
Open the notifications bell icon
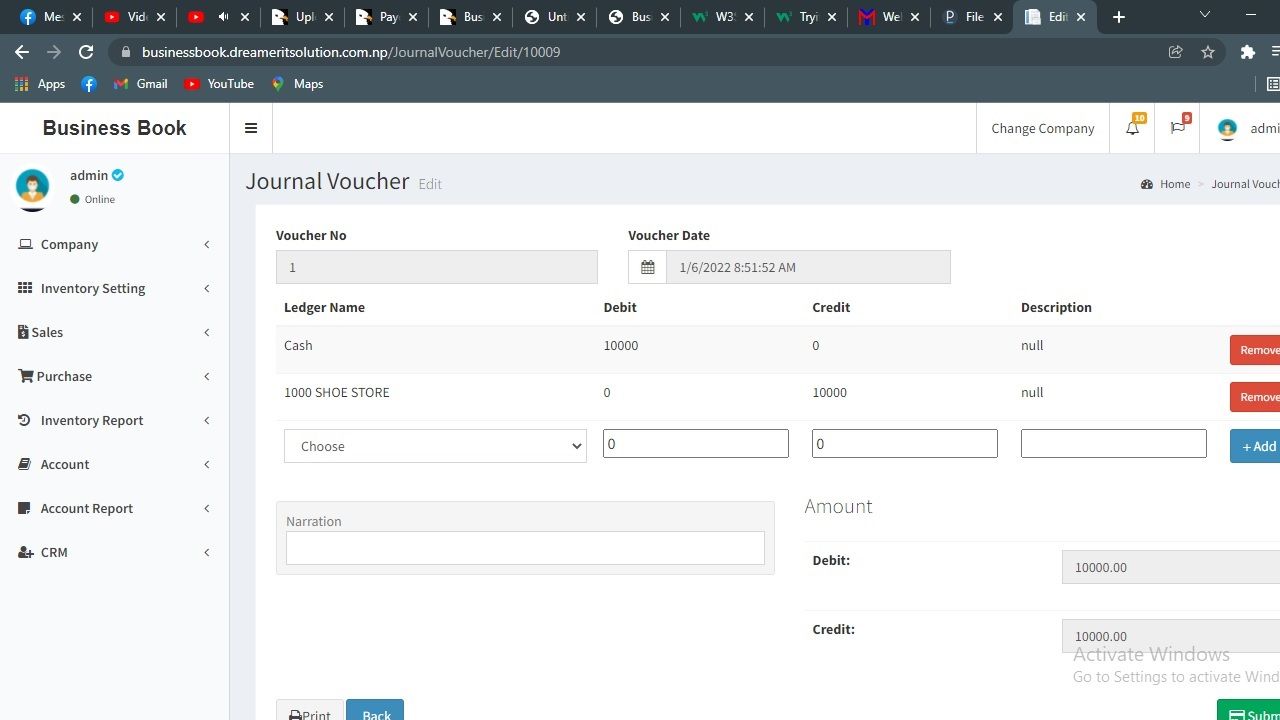pos(1132,128)
